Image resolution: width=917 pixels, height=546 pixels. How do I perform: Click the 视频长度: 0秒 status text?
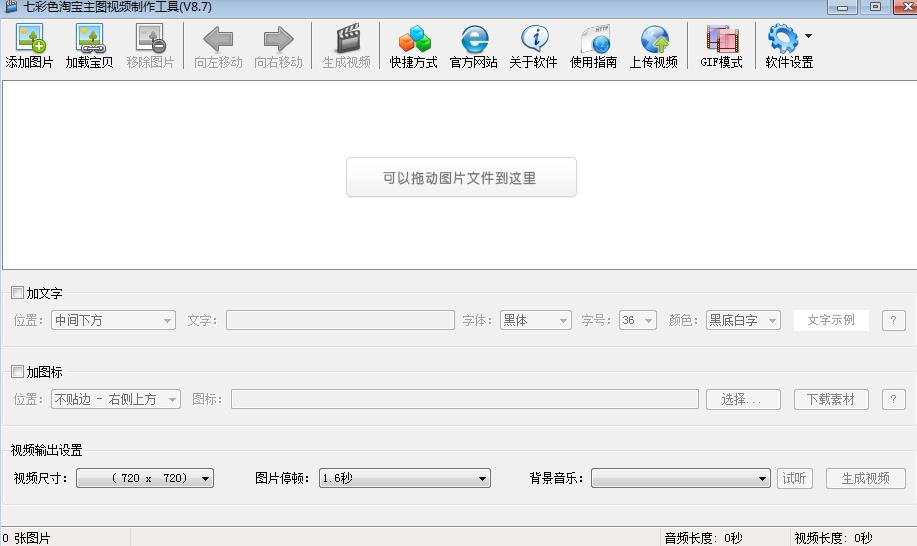(833, 538)
